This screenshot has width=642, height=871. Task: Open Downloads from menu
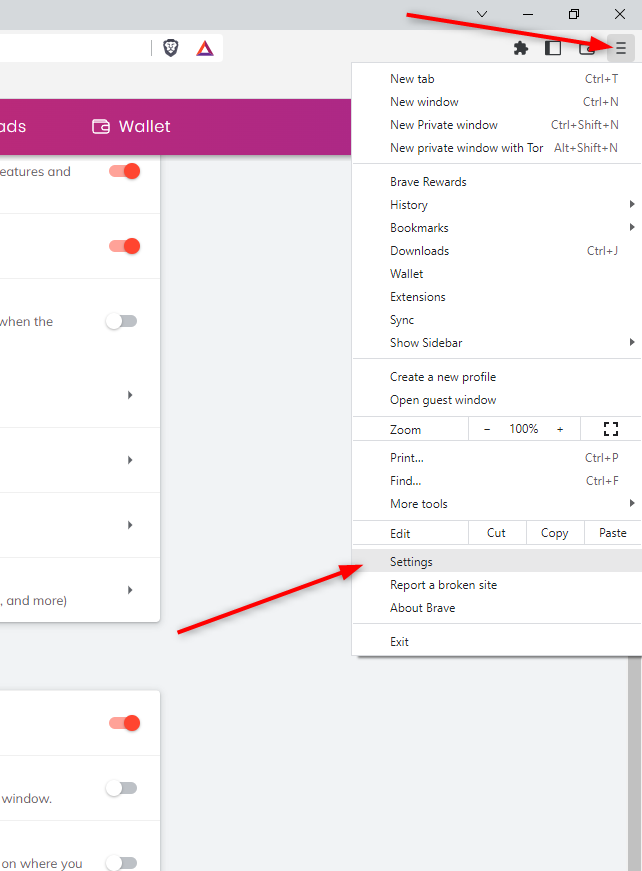496,251
